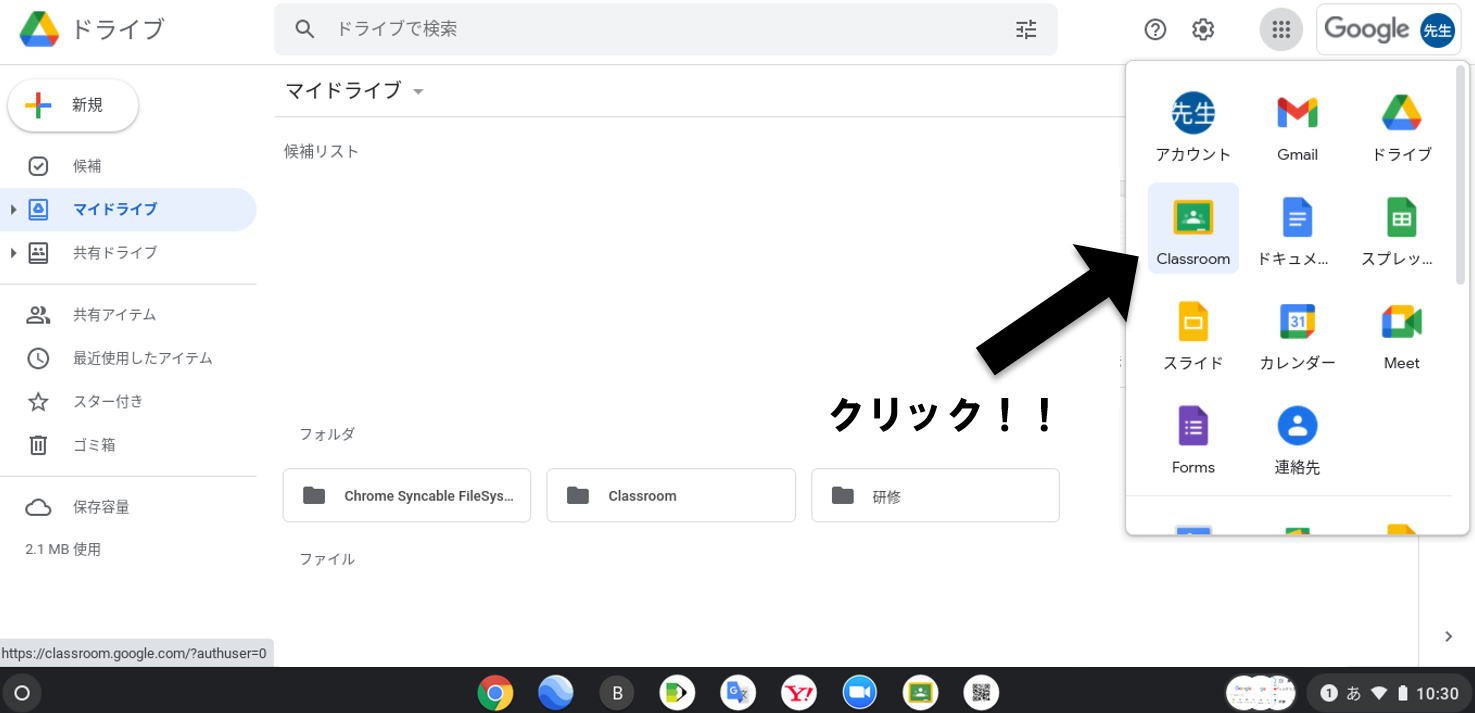This screenshot has width=1475, height=713.
Task: Click the apps panel scrollbar
Action: (1461, 175)
